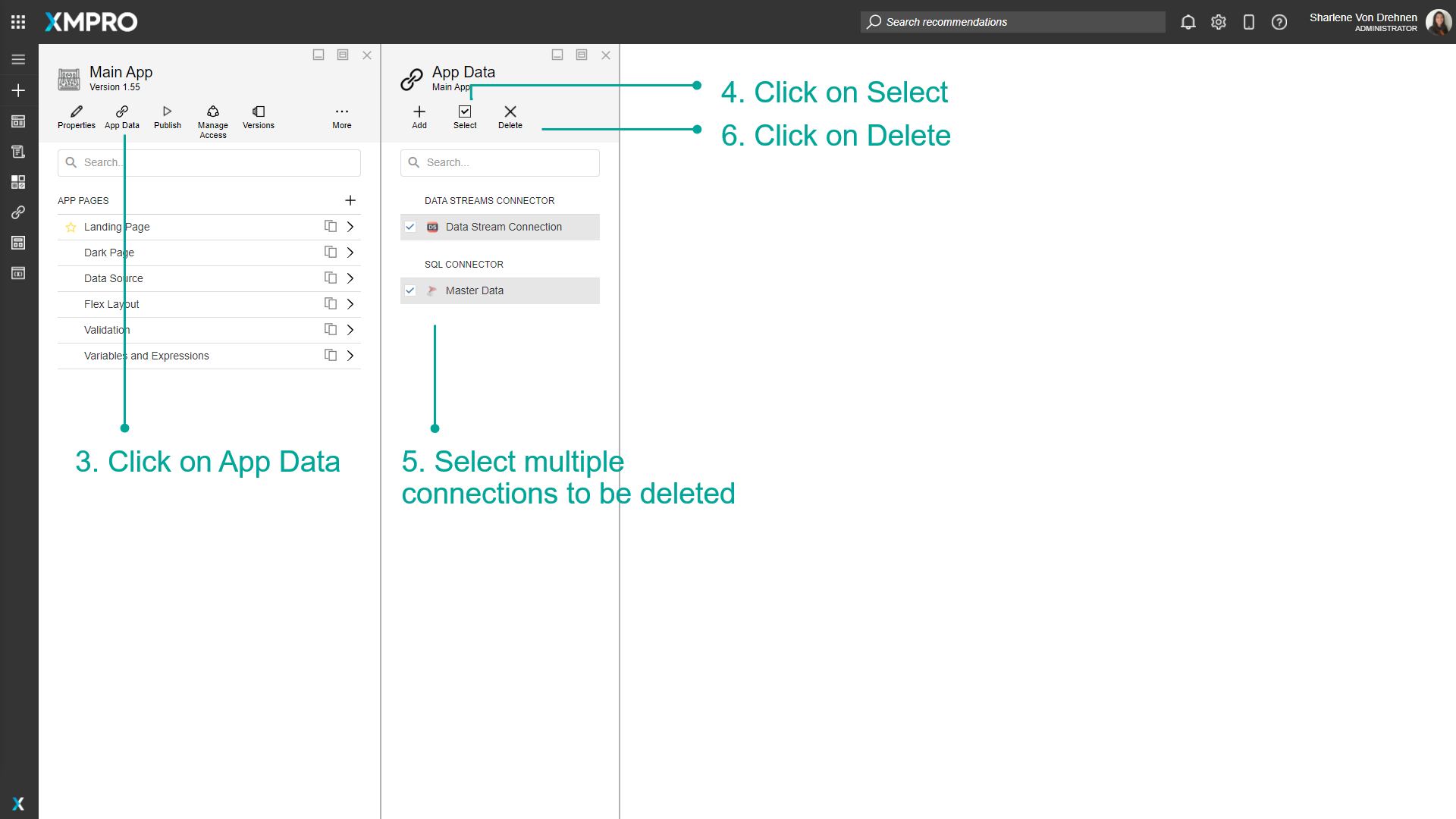
Task: Open the More options menu
Action: (x=342, y=115)
